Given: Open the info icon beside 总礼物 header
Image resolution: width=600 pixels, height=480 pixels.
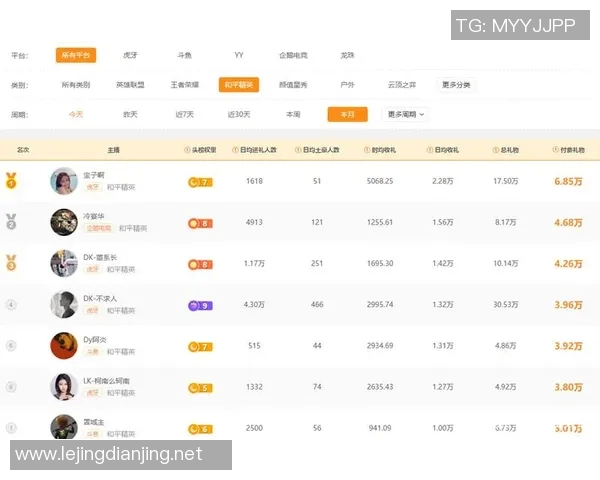Looking at the screenshot, I should (x=496, y=150).
